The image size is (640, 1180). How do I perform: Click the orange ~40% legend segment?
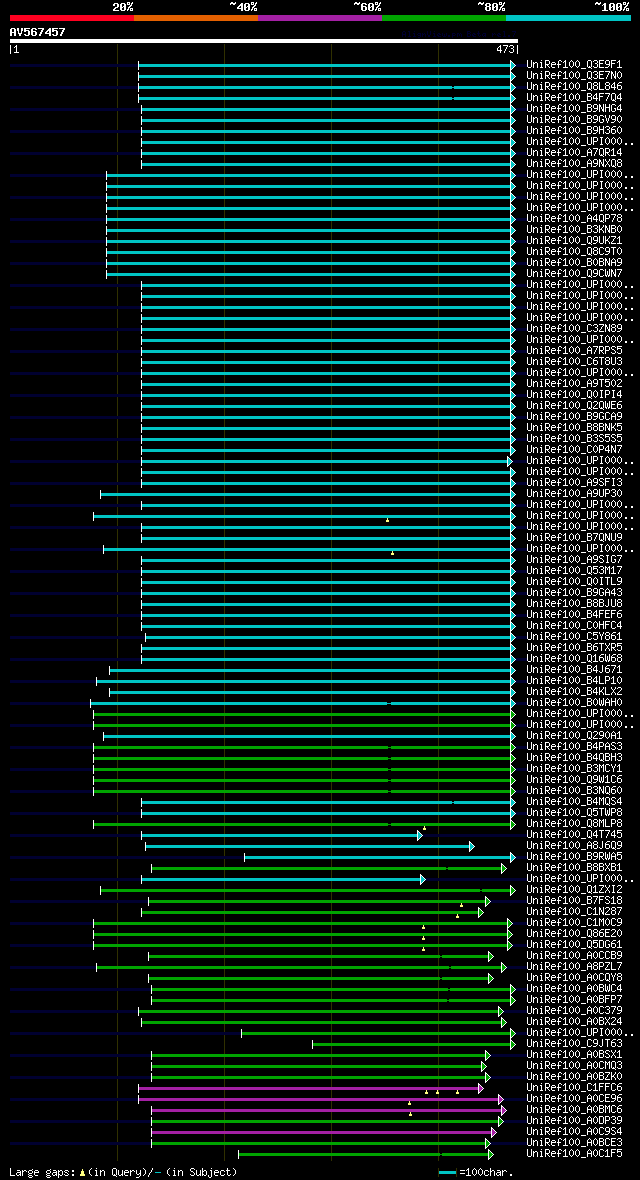click(196, 17)
